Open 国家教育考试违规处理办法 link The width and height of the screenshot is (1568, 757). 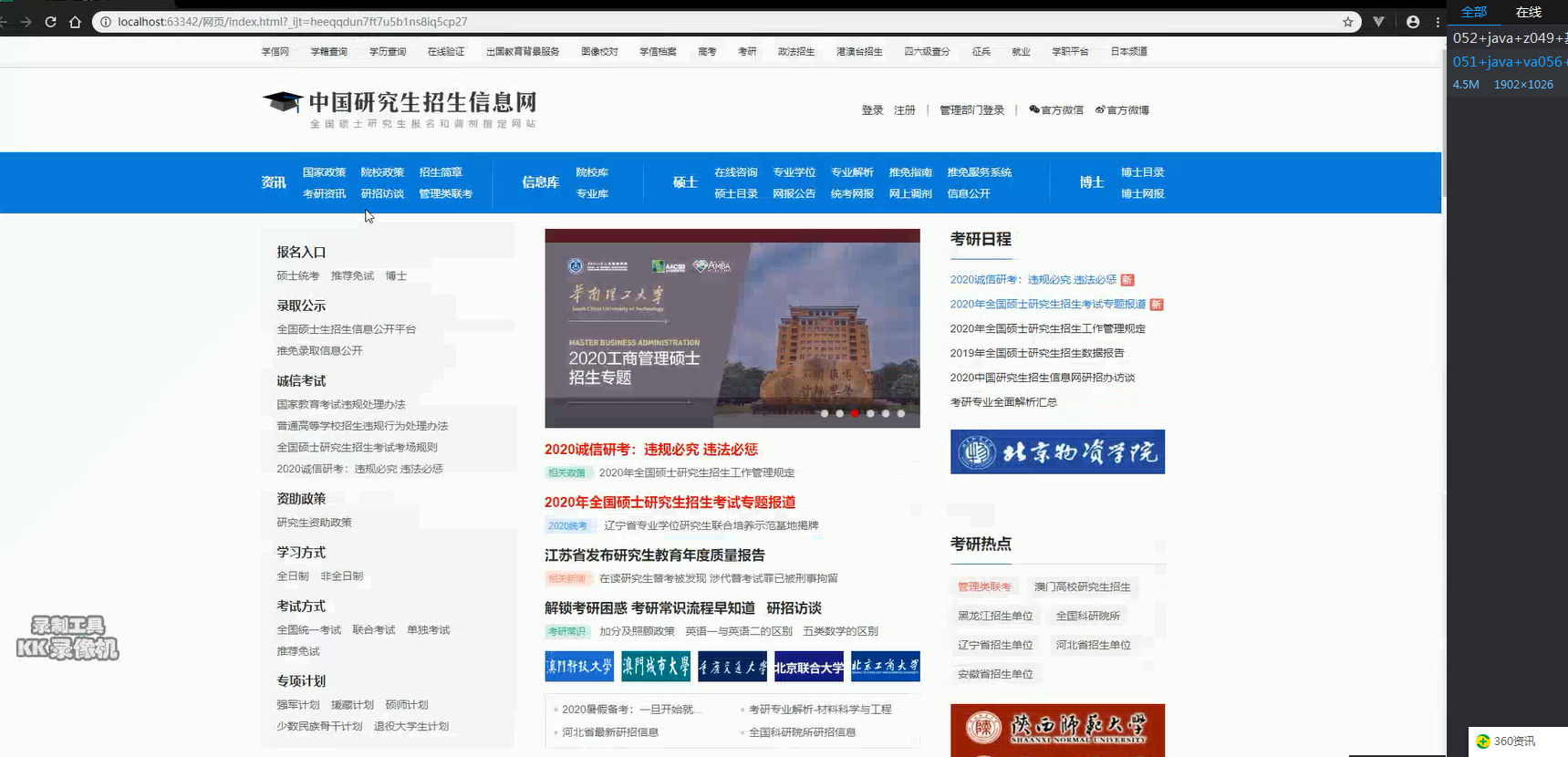pos(341,405)
